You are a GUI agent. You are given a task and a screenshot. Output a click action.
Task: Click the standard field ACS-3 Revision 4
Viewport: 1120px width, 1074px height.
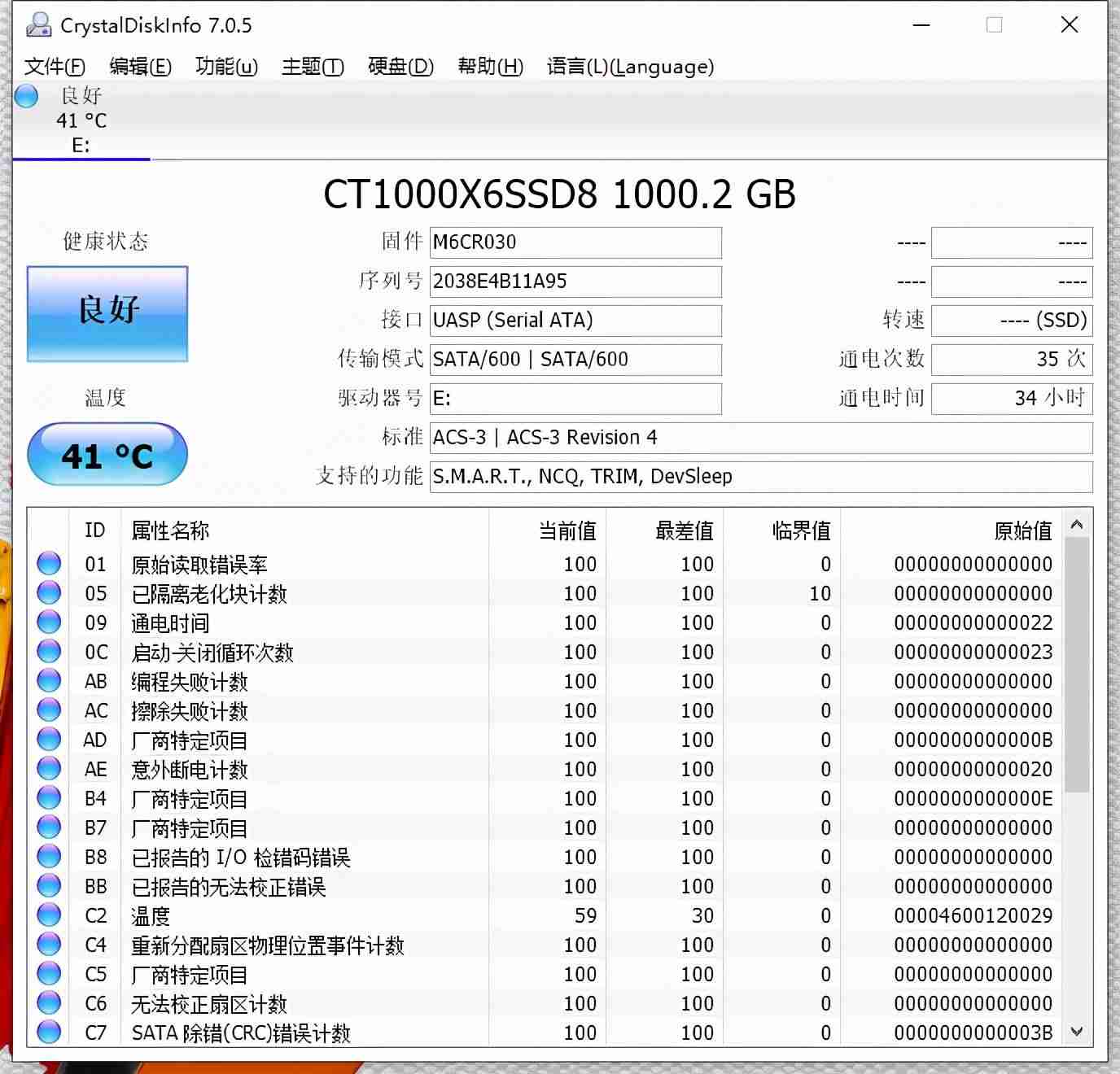[761, 438]
